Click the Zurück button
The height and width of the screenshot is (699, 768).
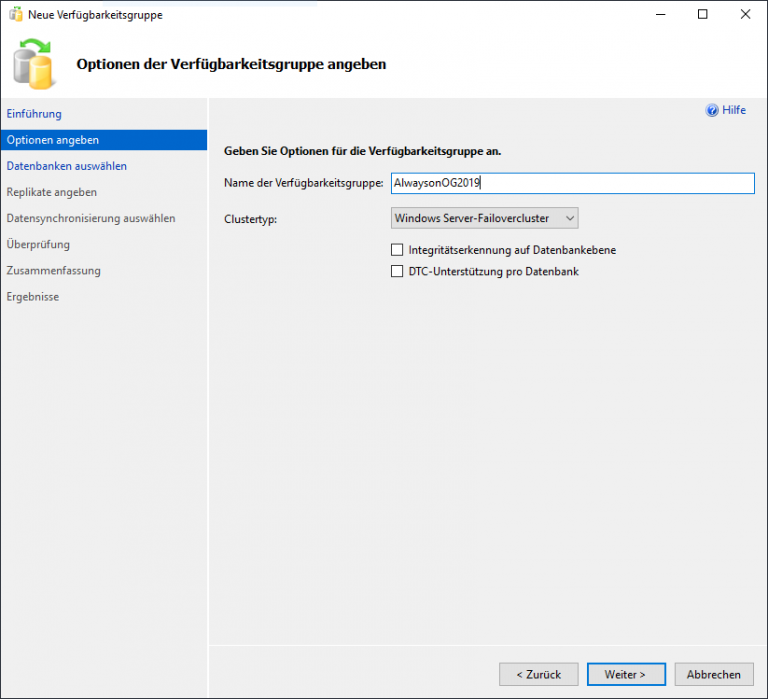[x=539, y=675]
